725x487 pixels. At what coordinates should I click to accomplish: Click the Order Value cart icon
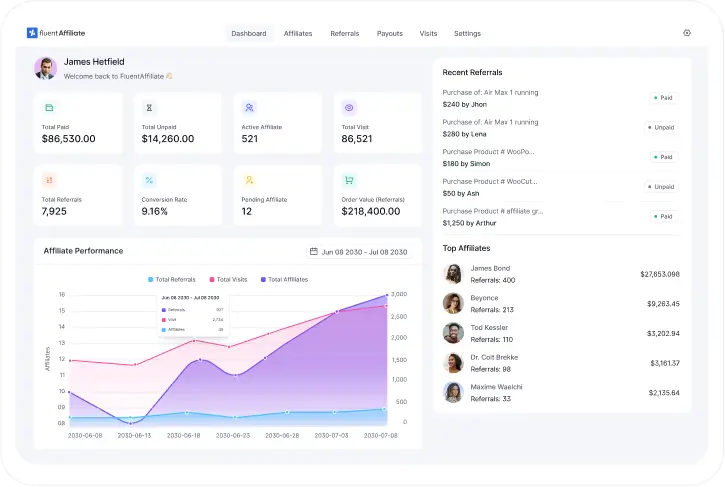click(349, 180)
